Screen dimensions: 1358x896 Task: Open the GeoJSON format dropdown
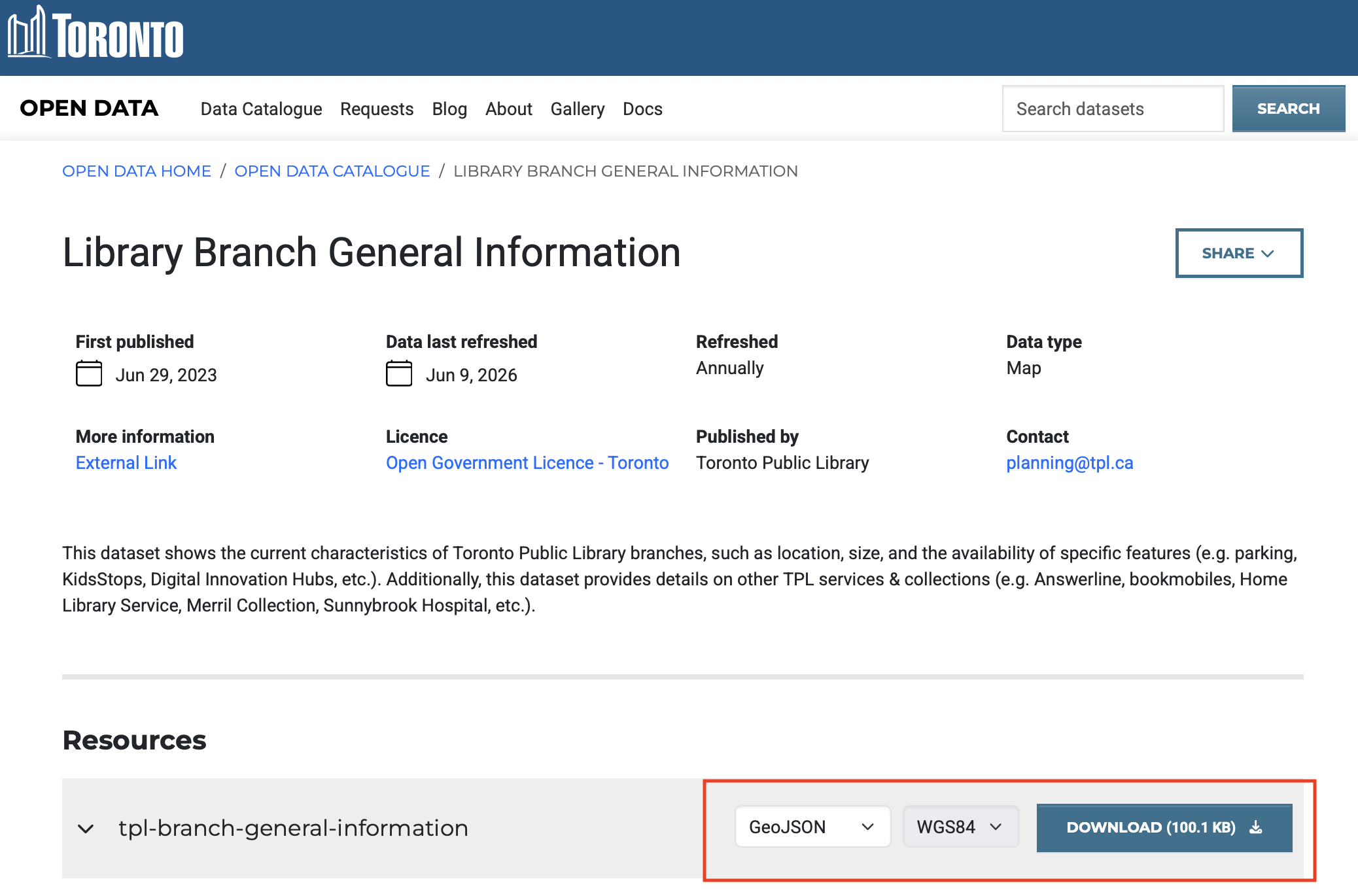(812, 827)
